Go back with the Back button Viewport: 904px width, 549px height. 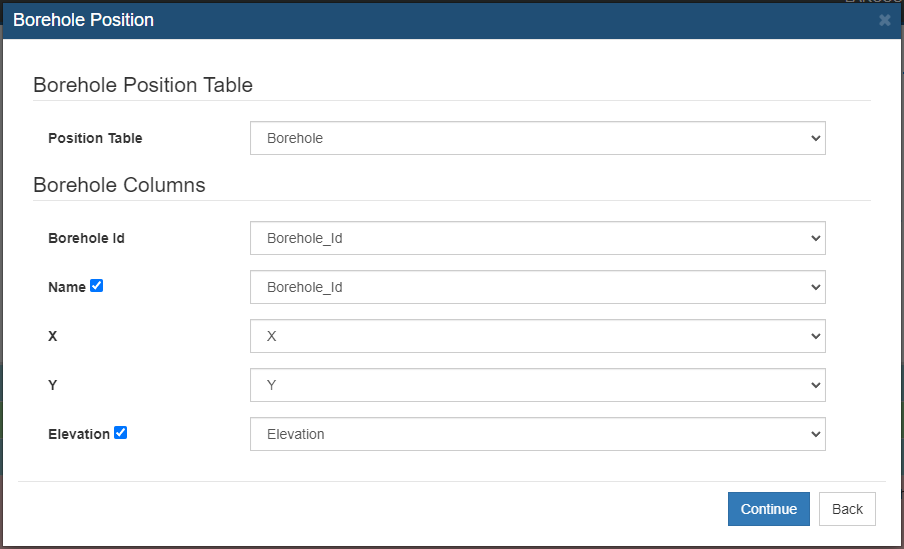point(847,509)
